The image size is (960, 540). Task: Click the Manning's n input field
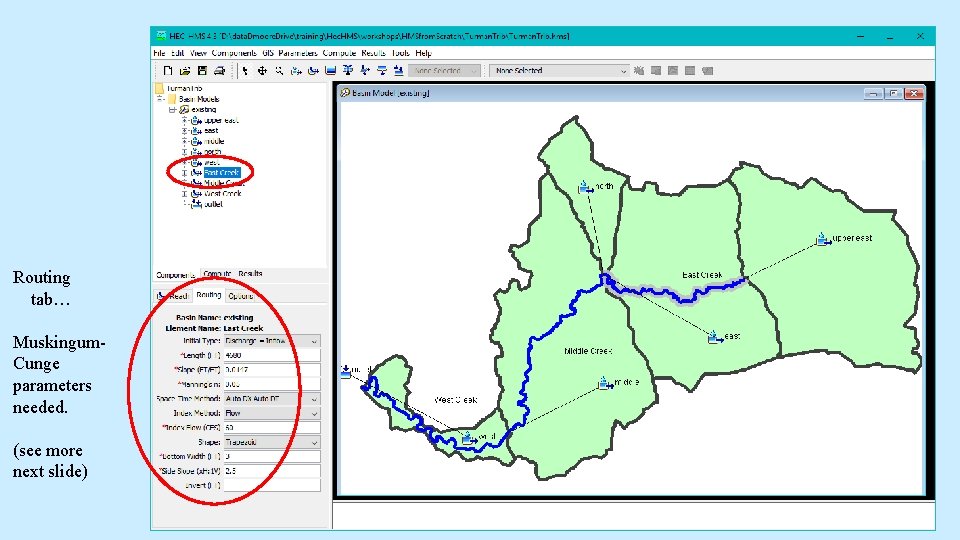coord(271,384)
